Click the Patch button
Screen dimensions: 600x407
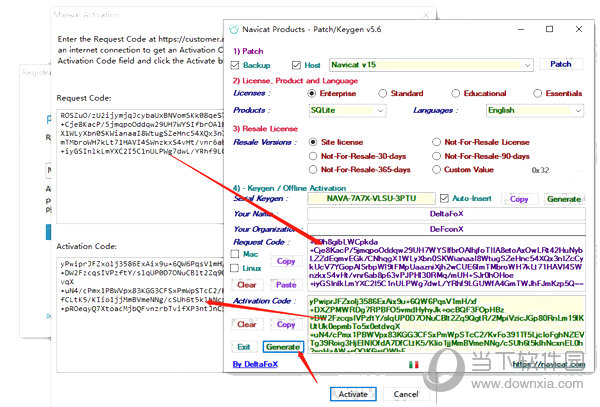pos(561,64)
